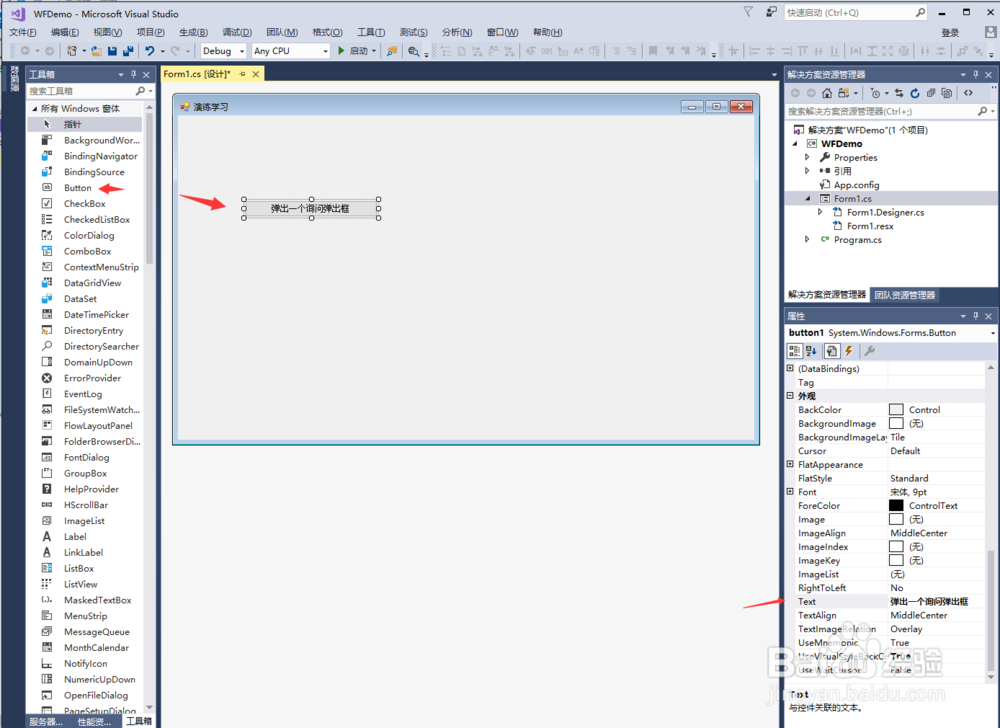Click the Open File folder icon
This screenshot has width=1000, height=728.
[96, 51]
